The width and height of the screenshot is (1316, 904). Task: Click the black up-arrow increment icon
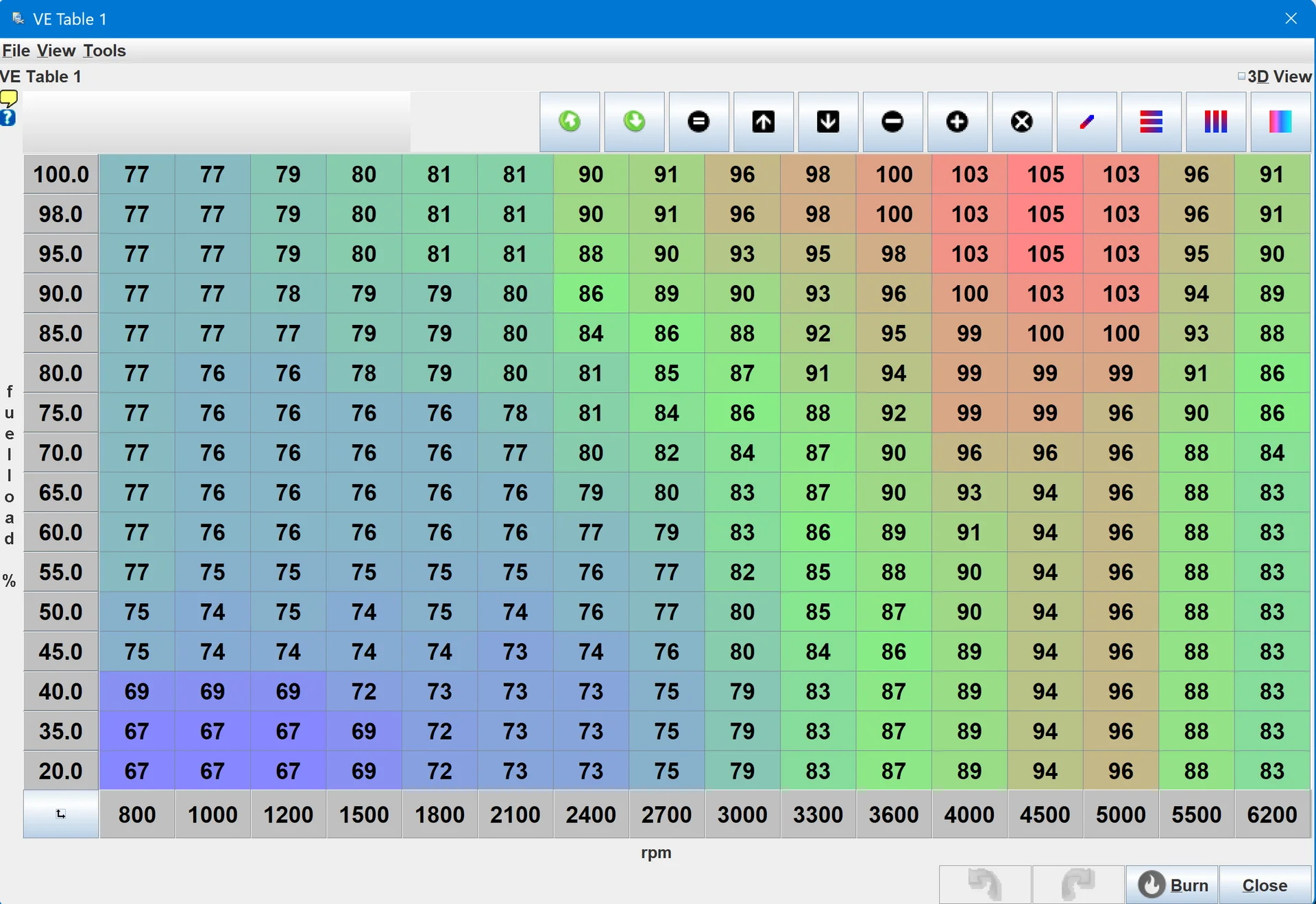point(764,122)
